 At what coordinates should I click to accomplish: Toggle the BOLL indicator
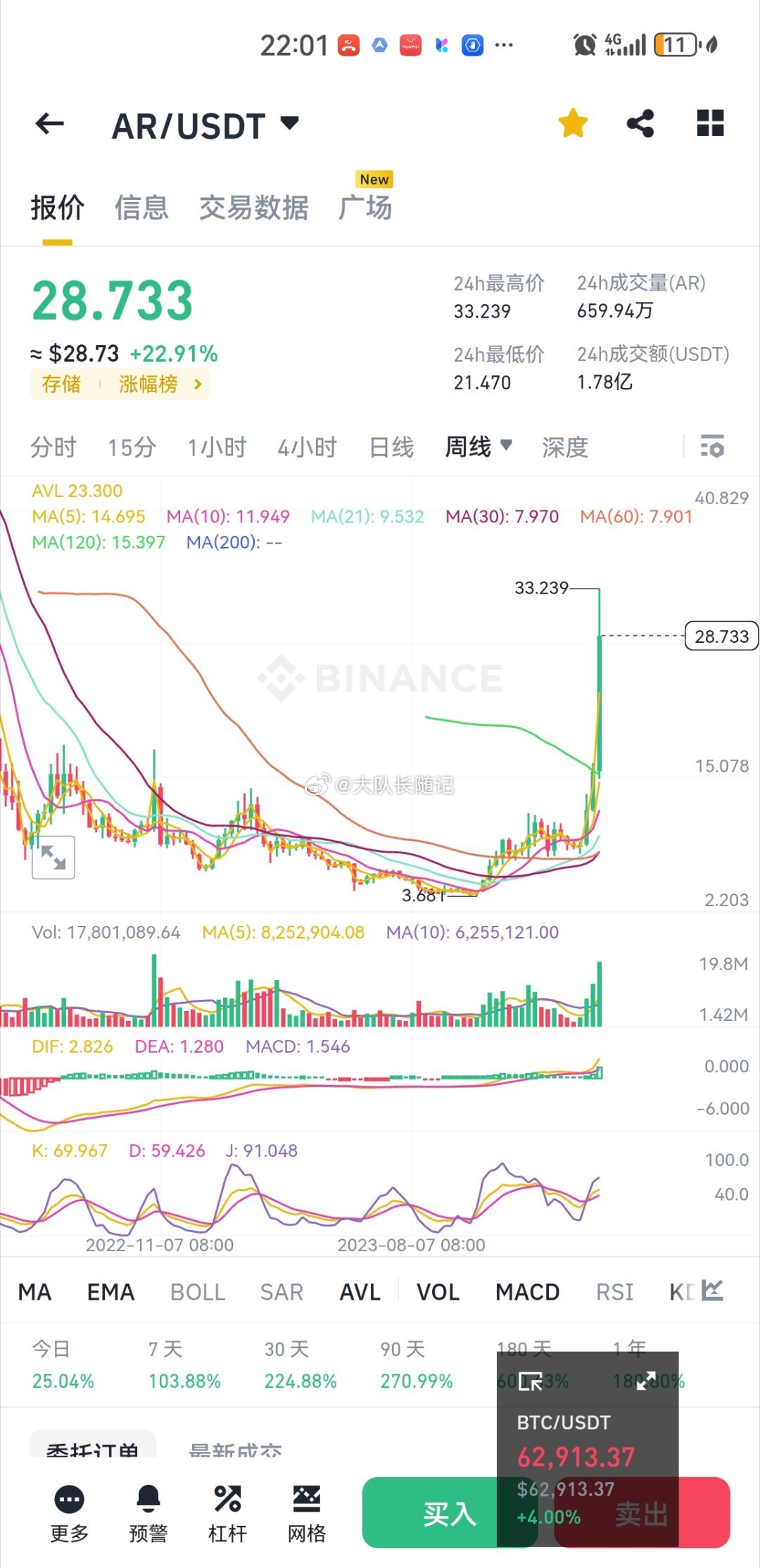click(198, 1292)
